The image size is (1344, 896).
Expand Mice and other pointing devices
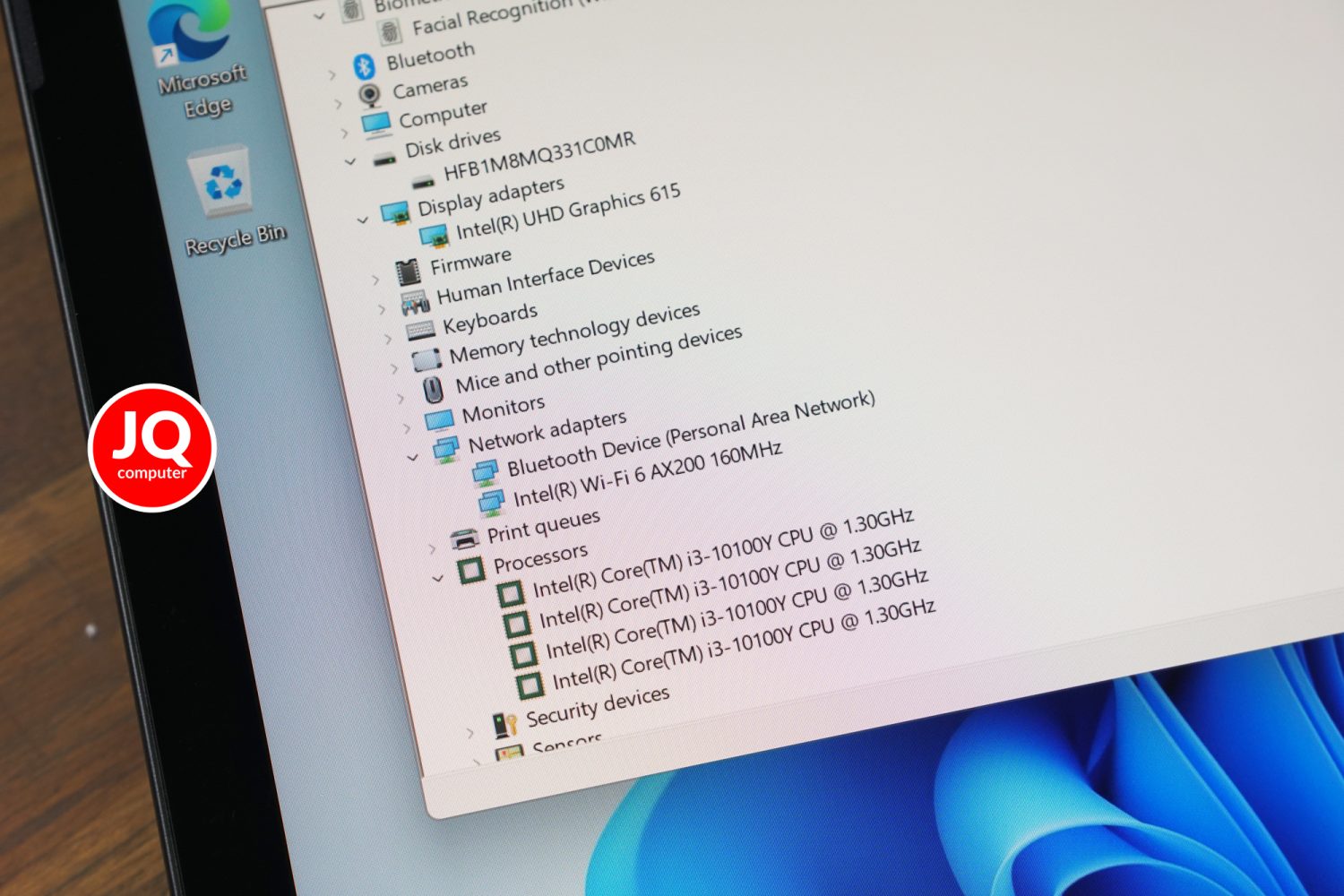tap(401, 398)
